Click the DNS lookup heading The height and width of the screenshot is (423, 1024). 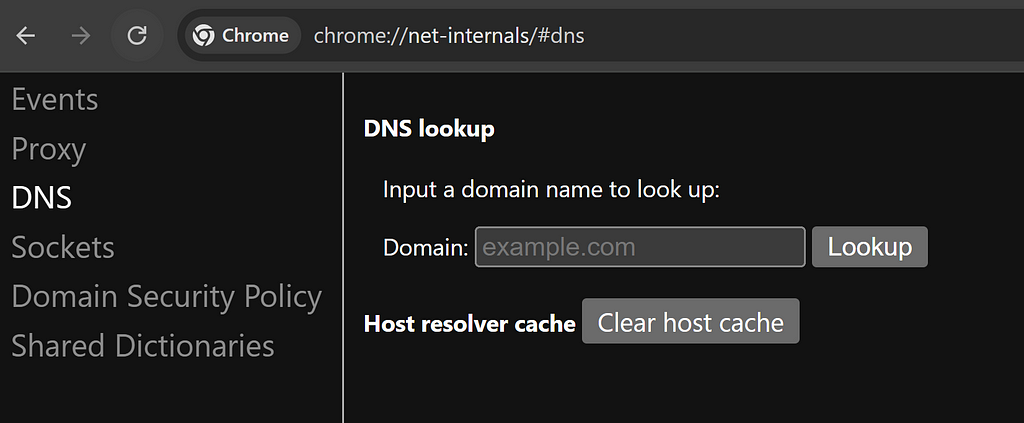pyautogui.click(x=429, y=129)
